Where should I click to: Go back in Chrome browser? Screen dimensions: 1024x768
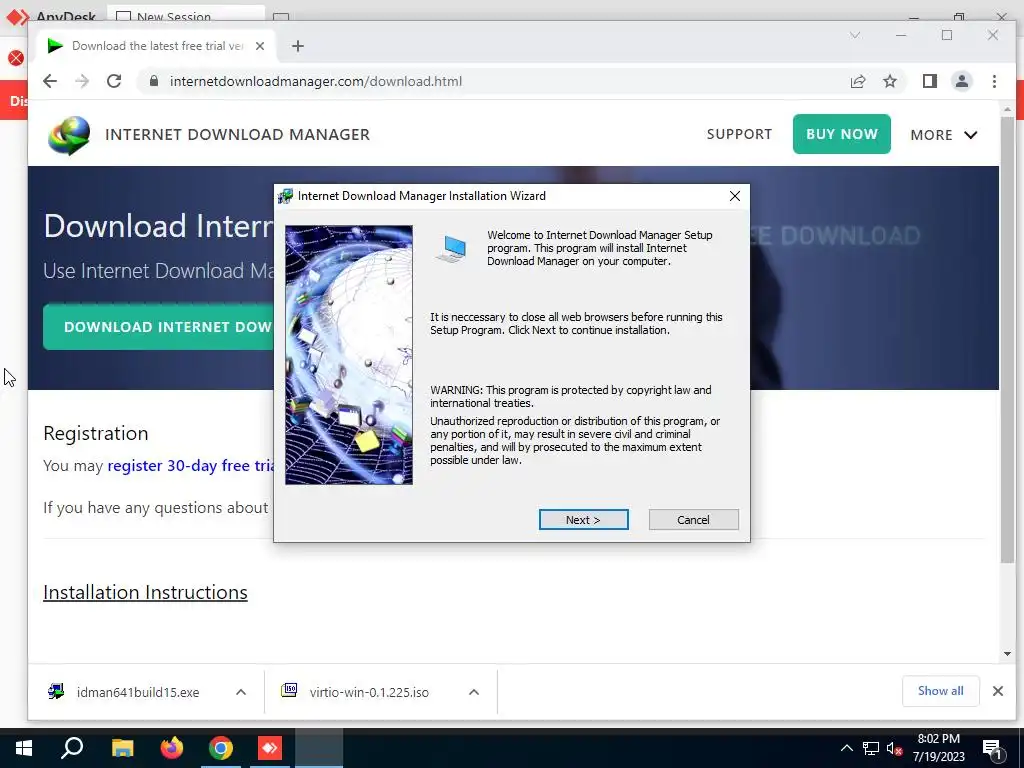pyautogui.click(x=50, y=81)
